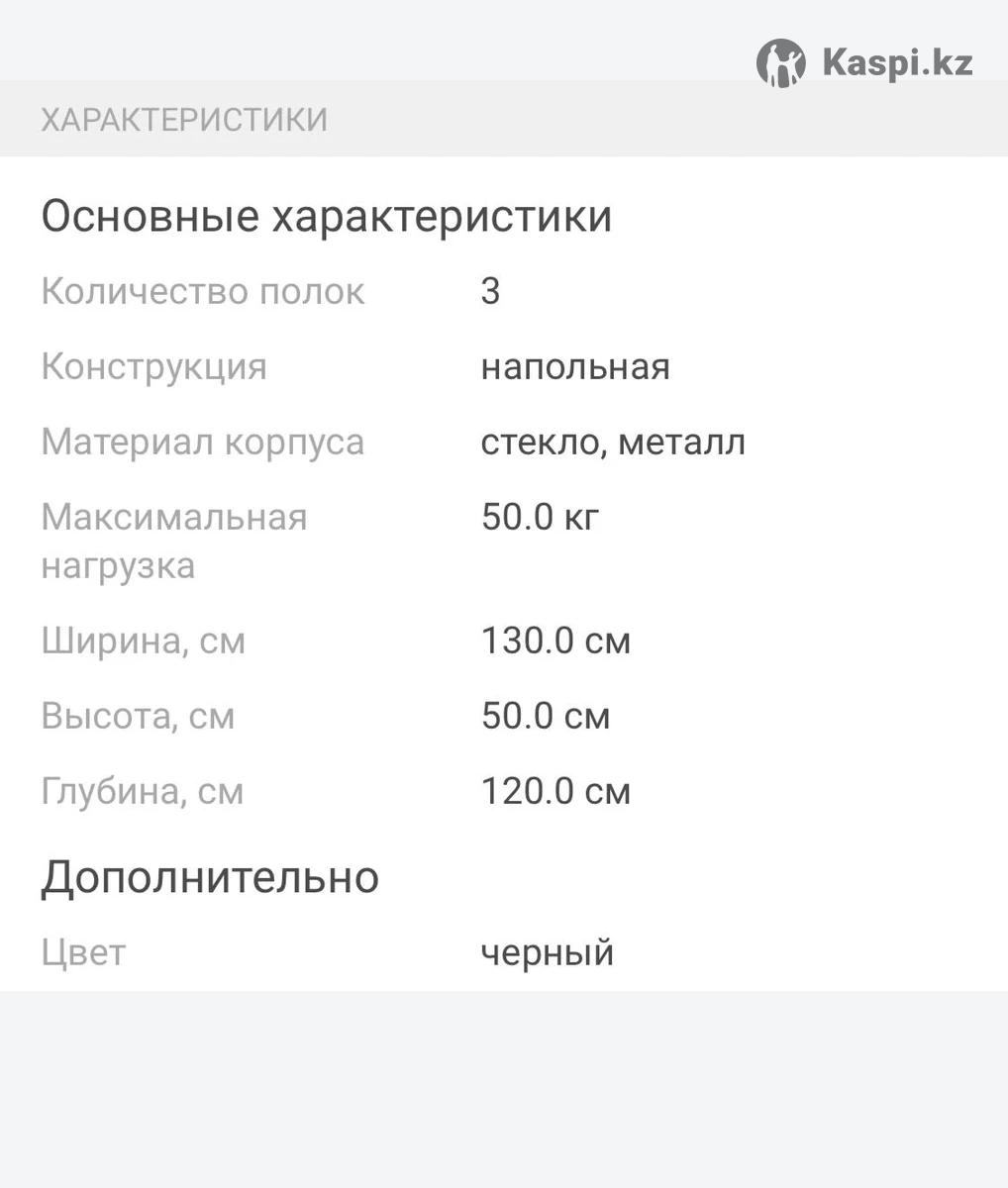The height and width of the screenshot is (1188, 1008).
Task: Select the 50.0 см height value
Action: (546, 717)
